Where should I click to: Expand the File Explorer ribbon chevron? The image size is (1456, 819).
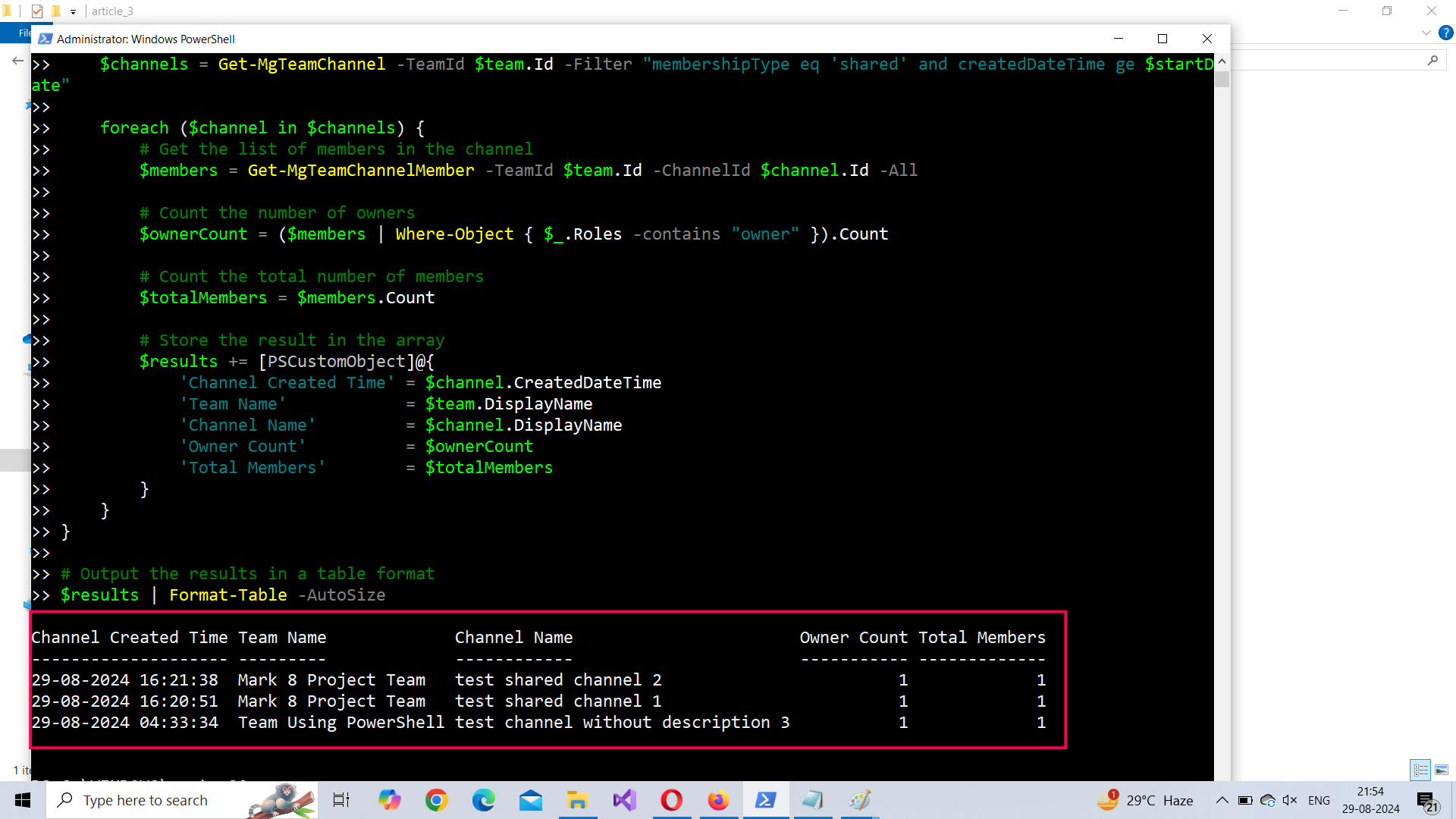1426,33
